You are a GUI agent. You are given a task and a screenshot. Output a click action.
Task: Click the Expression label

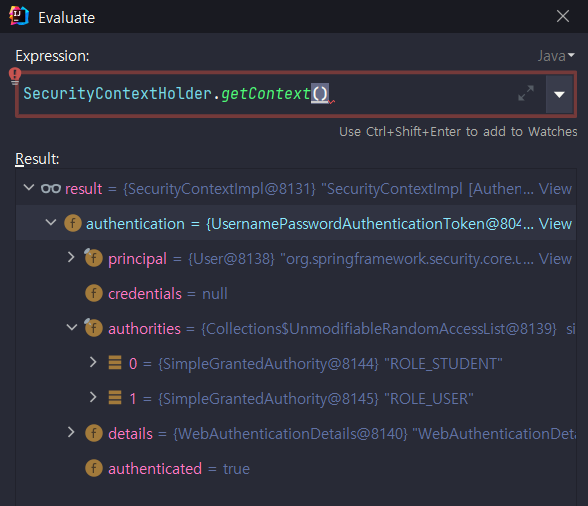pyautogui.click(x=52, y=56)
